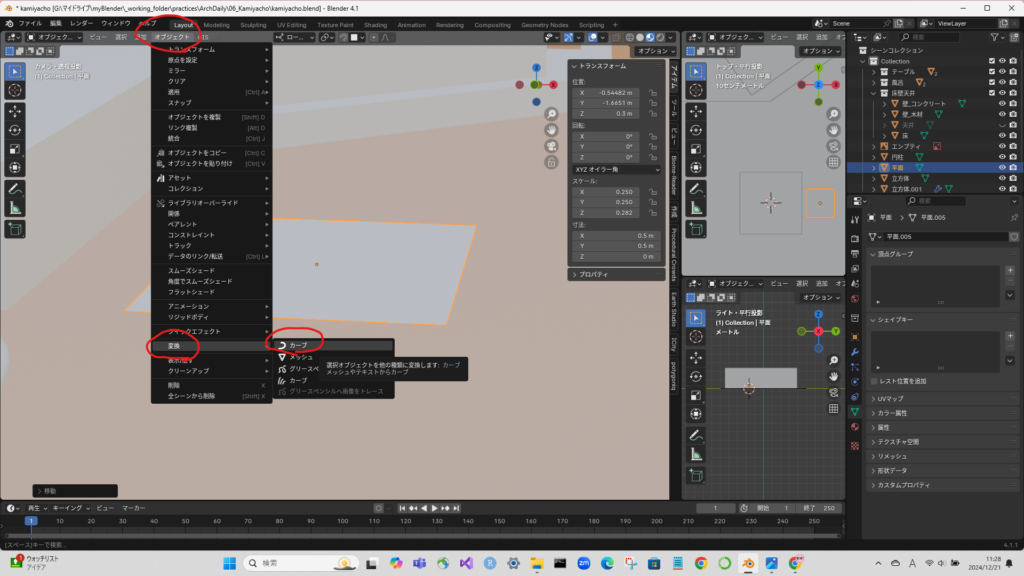Screen dimensions: 1024x576
Task: Select the Move tool in left toolbar
Action: pos(16,110)
